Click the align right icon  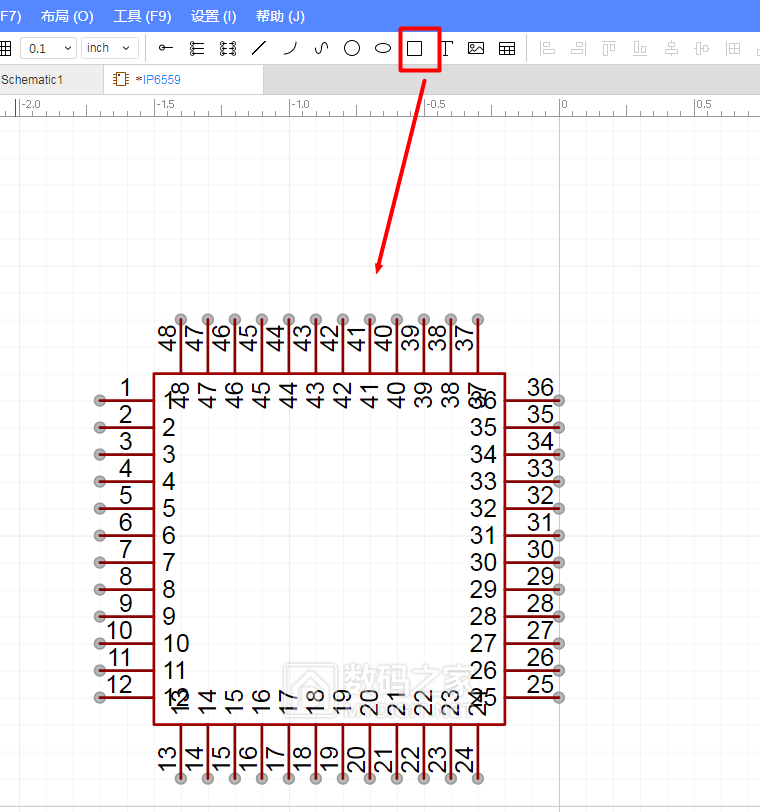pyautogui.click(x=578, y=48)
